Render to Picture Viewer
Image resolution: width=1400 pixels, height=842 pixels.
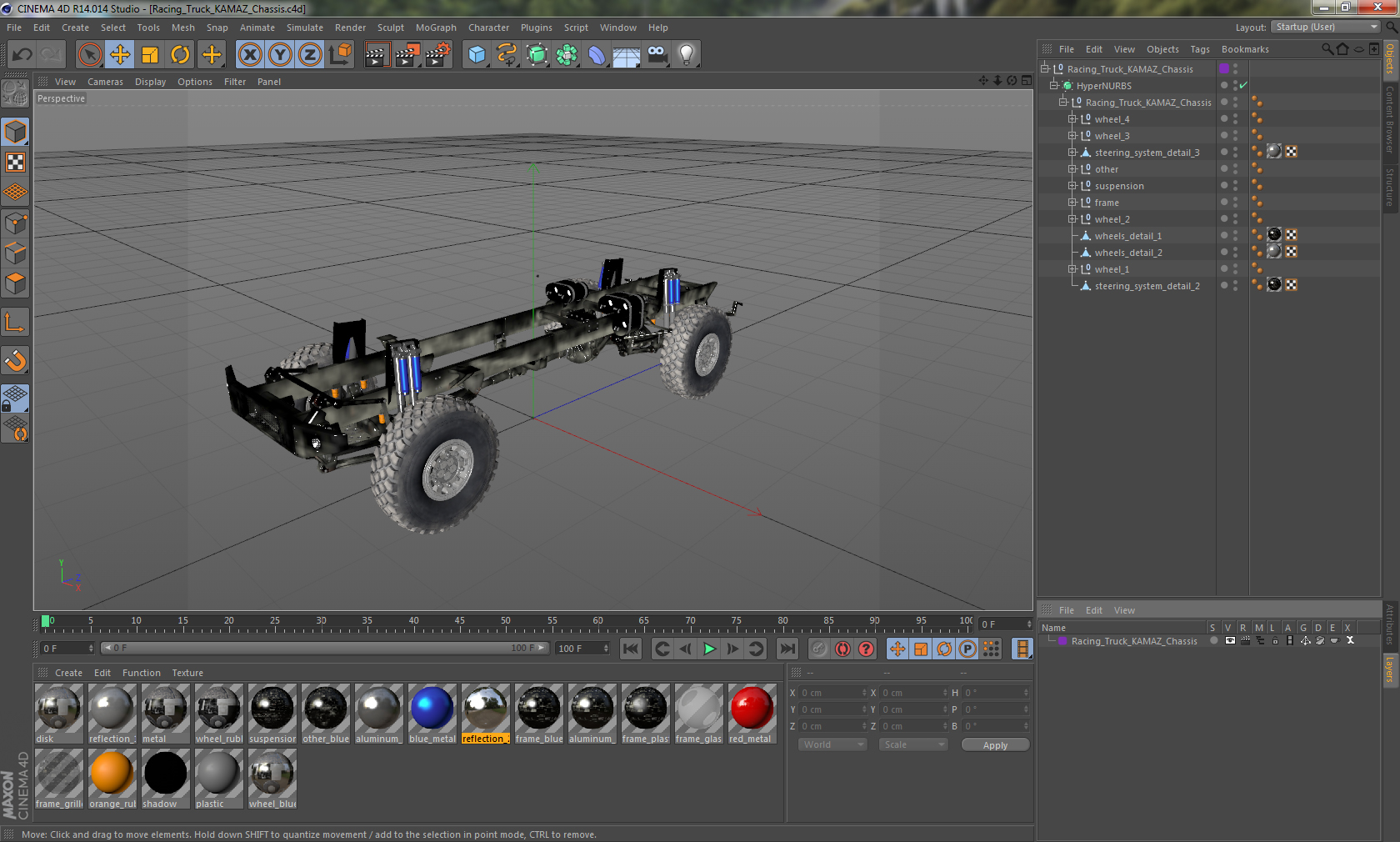407,55
